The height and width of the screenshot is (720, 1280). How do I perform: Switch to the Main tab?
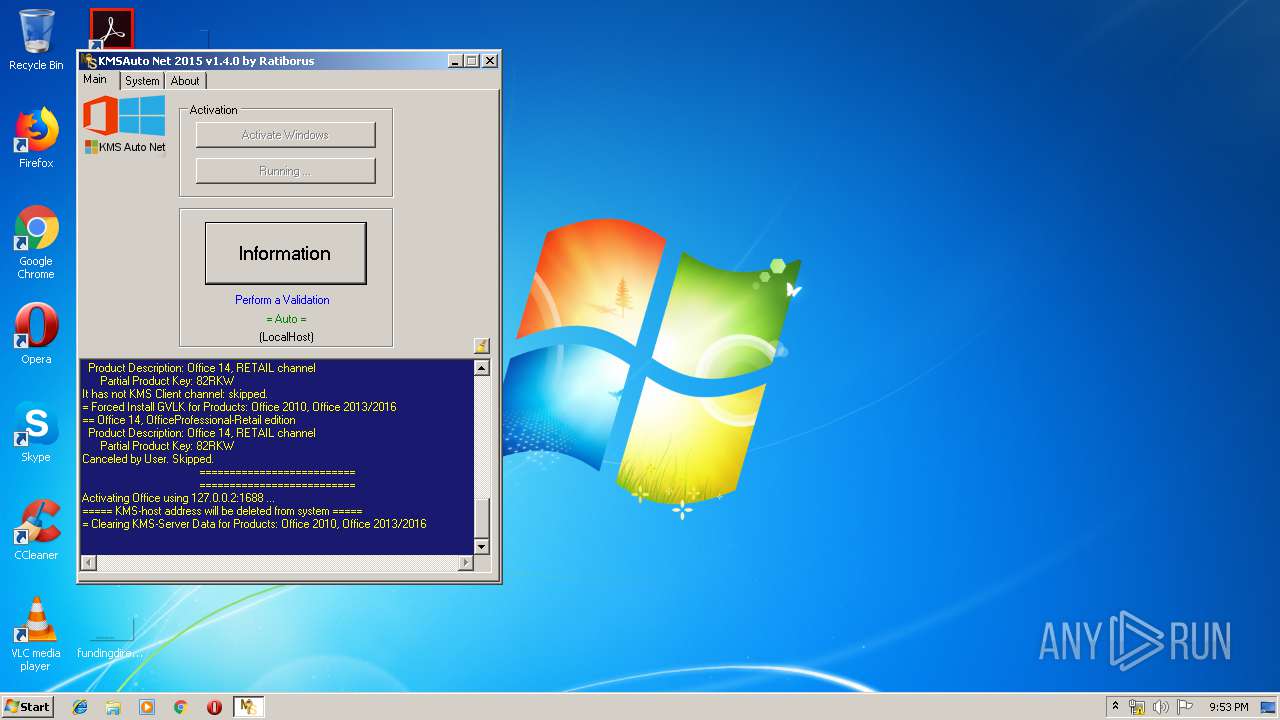click(95, 80)
